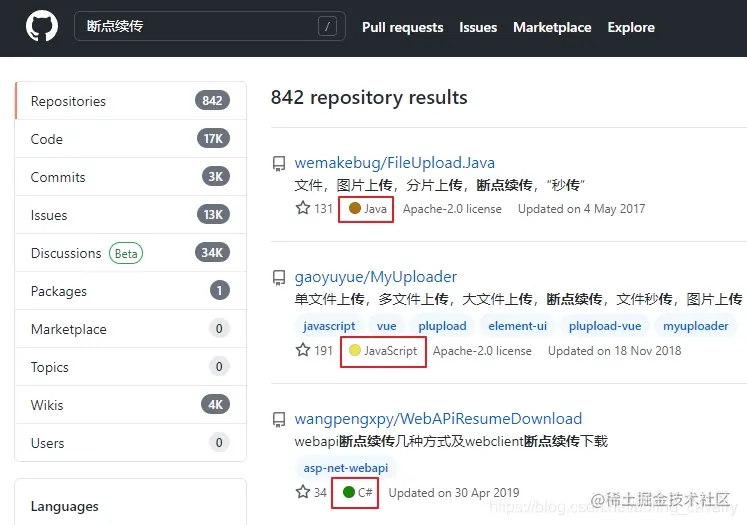Click 'Updated on 4 May 2017' text
747x525 pixels.
(582, 209)
